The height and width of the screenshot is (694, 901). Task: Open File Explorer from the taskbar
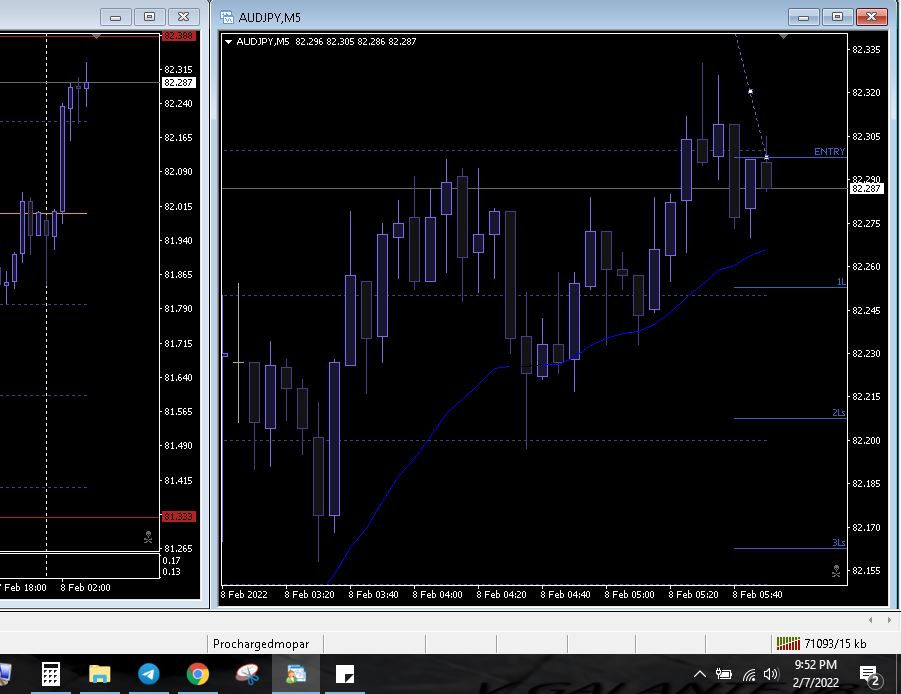click(x=99, y=674)
